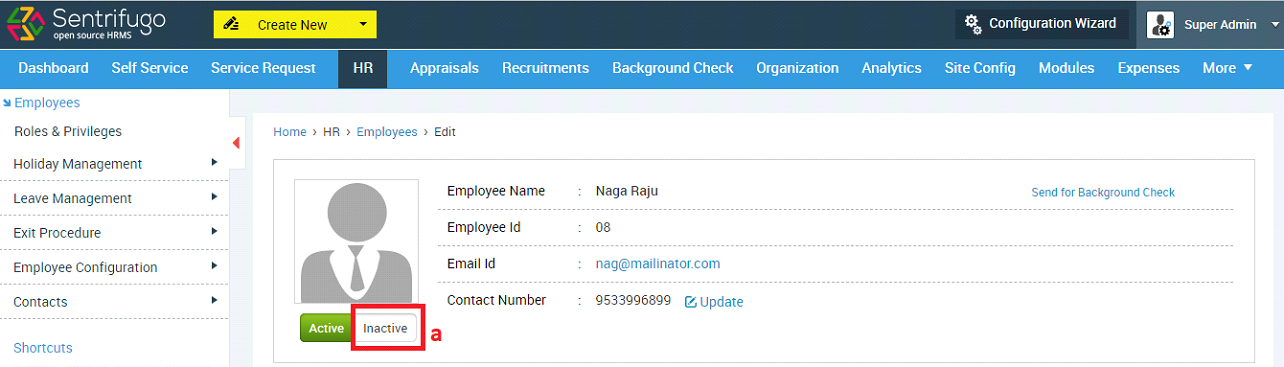
Task: Click the Configuration Wizard gear icon
Action: (972, 23)
